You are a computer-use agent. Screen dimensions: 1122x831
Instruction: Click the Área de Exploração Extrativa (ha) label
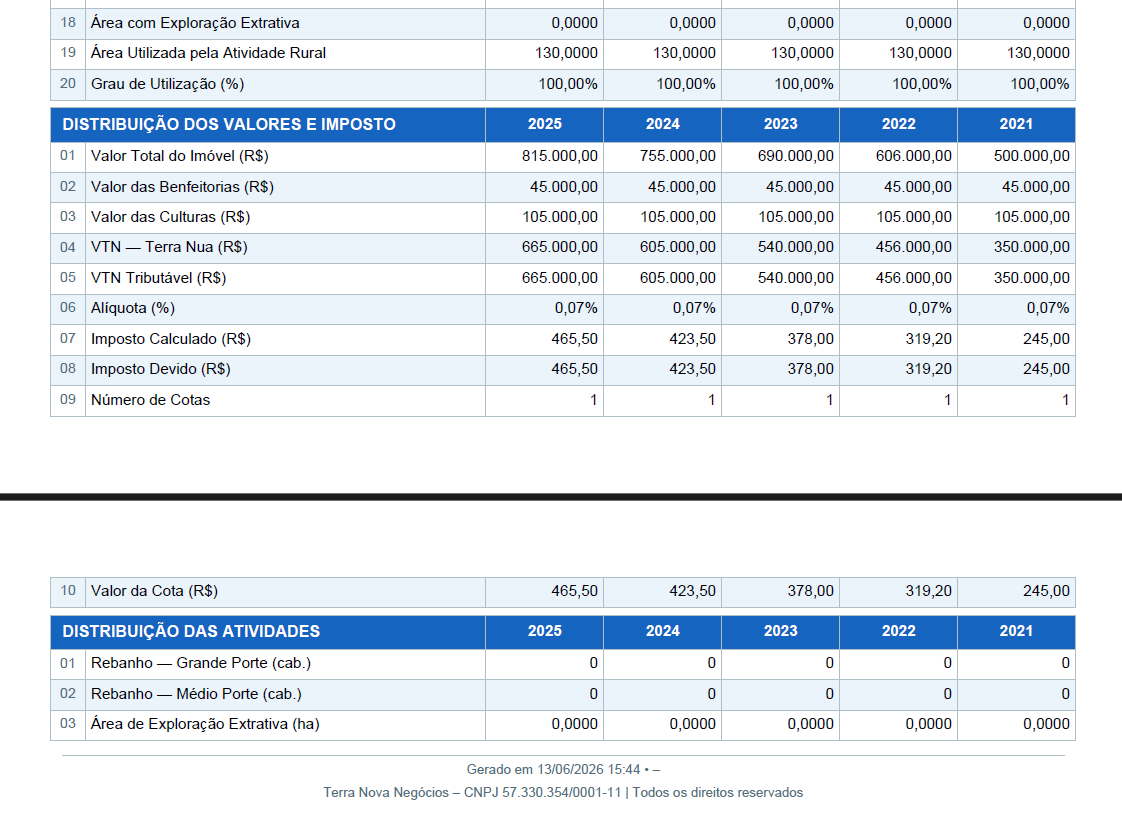(x=205, y=724)
